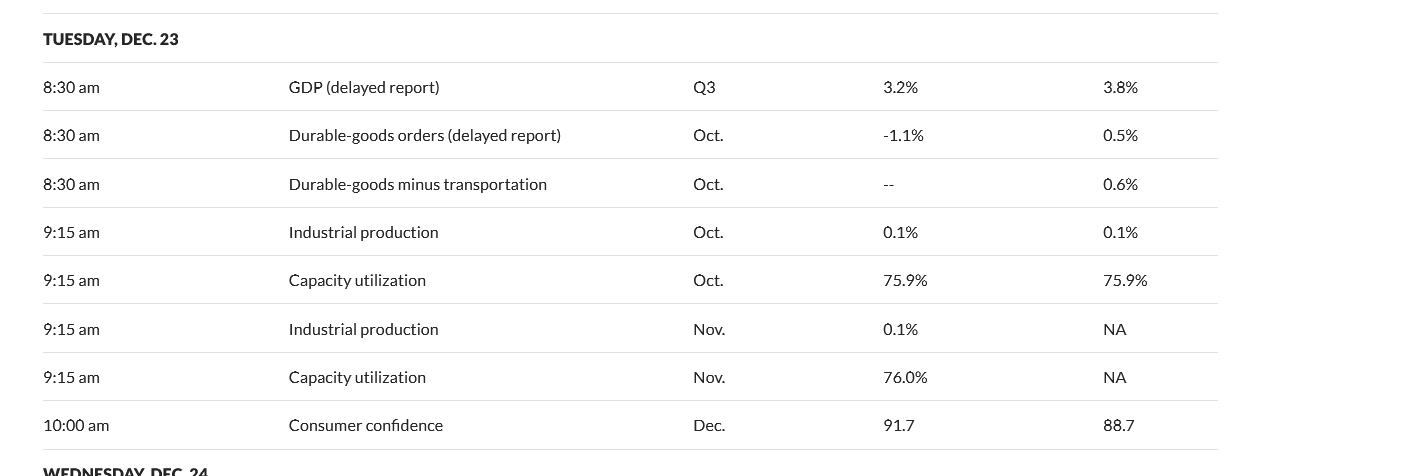This screenshot has width=1427, height=476.
Task: Click the 3.8% GDP value
Action: pyautogui.click(x=1120, y=87)
